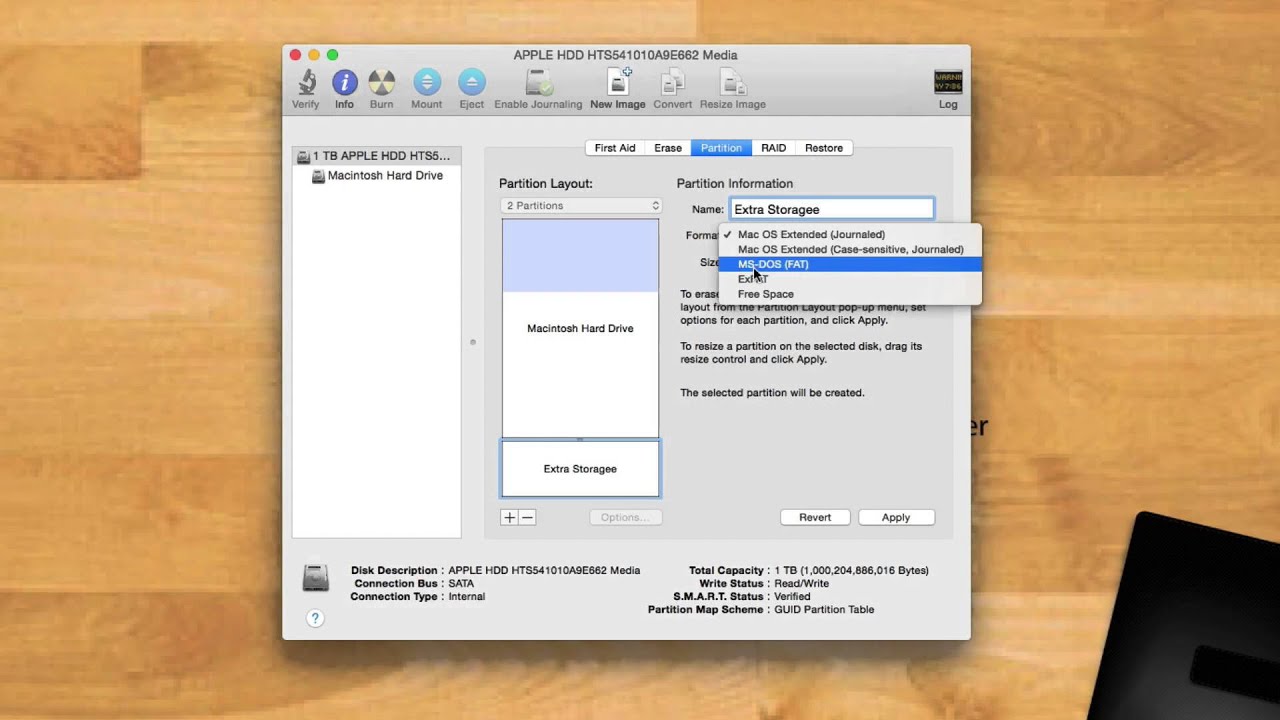Select Macintosh Hard Drive partition block
Image resolution: width=1280 pixels, height=720 pixels.
click(x=580, y=328)
